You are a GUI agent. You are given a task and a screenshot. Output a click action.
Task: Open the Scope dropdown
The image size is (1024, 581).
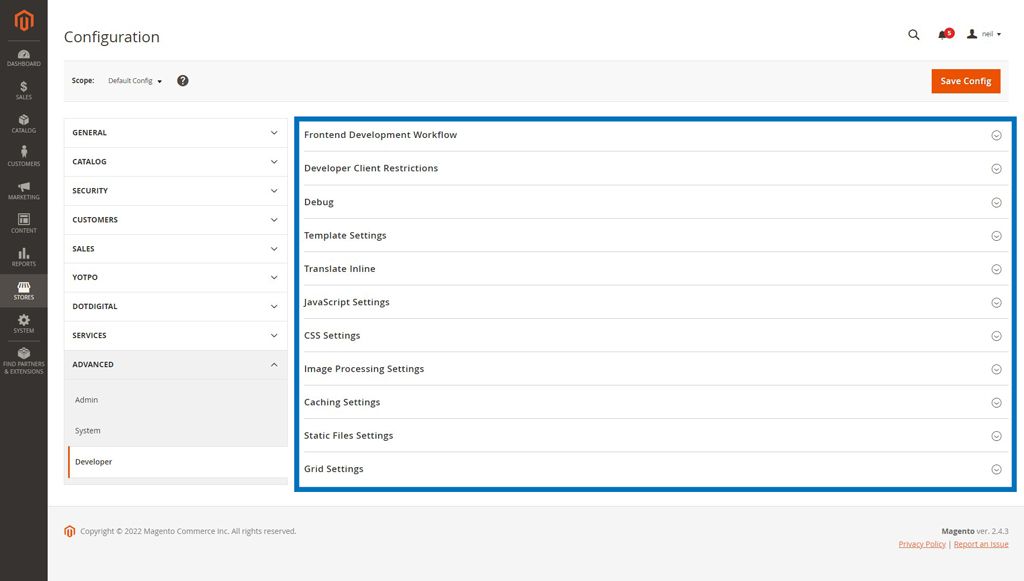(133, 80)
